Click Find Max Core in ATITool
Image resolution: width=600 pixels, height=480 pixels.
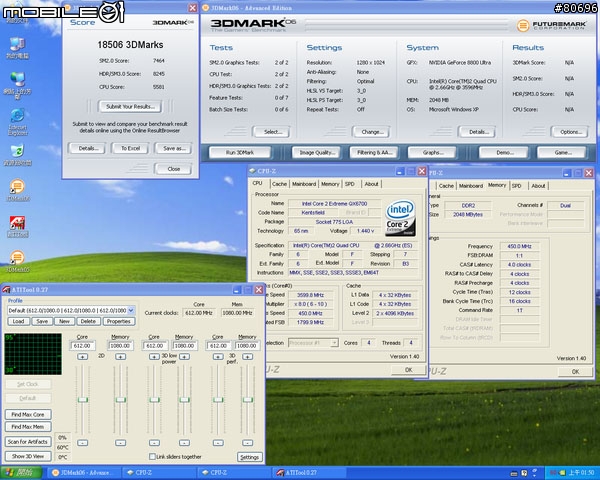click(x=28, y=414)
